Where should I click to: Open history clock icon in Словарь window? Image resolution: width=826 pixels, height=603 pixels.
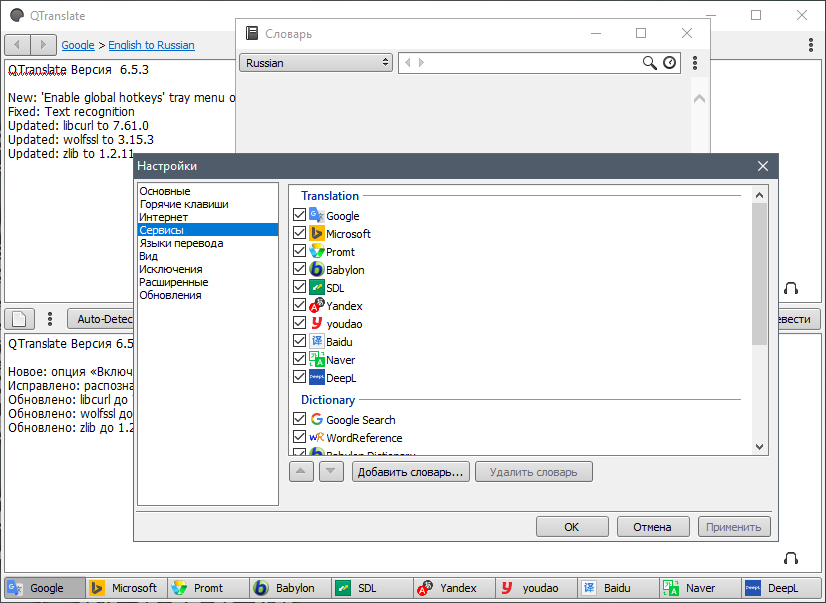pos(670,63)
